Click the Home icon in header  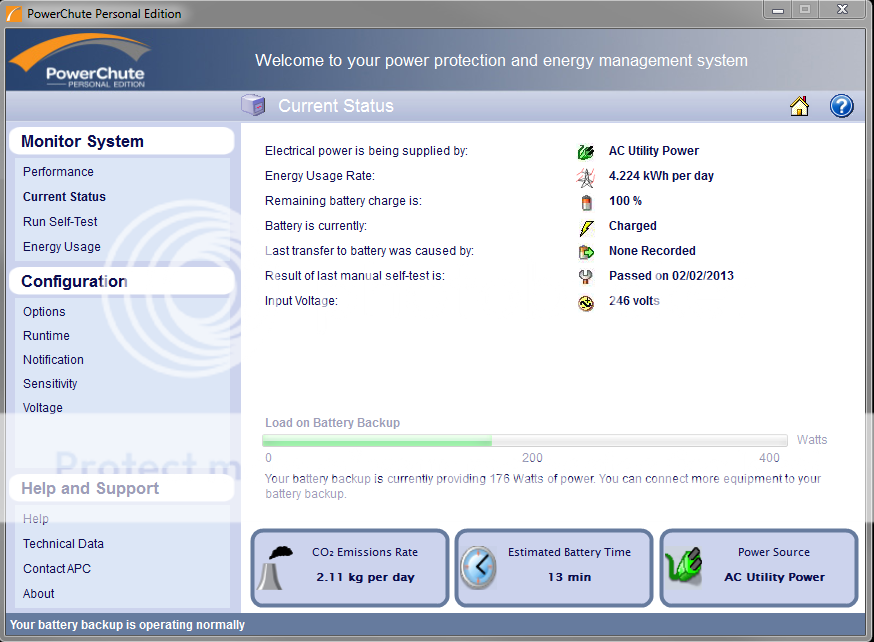click(x=799, y=106)
